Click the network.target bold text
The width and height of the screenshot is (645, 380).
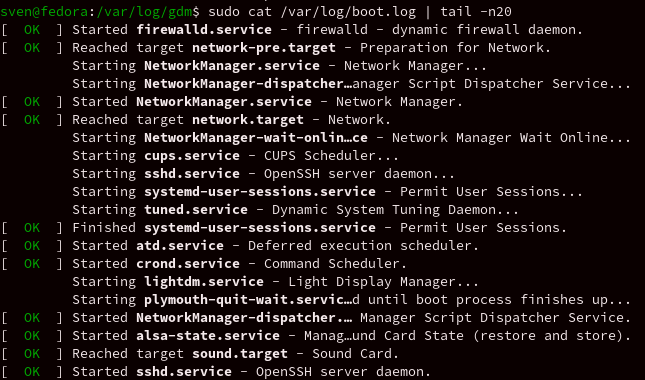pyautogui.click(x=248, y=120)
